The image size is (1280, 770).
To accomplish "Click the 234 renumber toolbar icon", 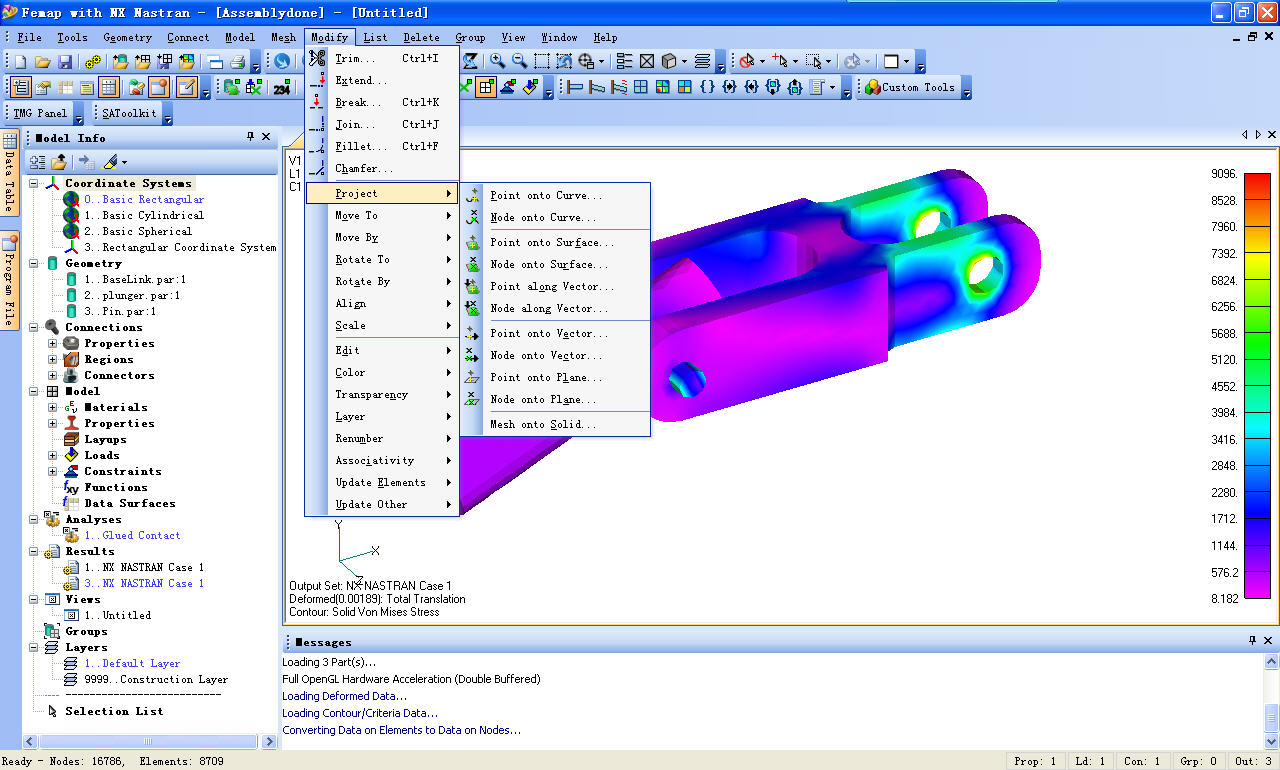I will pyautogui.click(x=282, y=88).
